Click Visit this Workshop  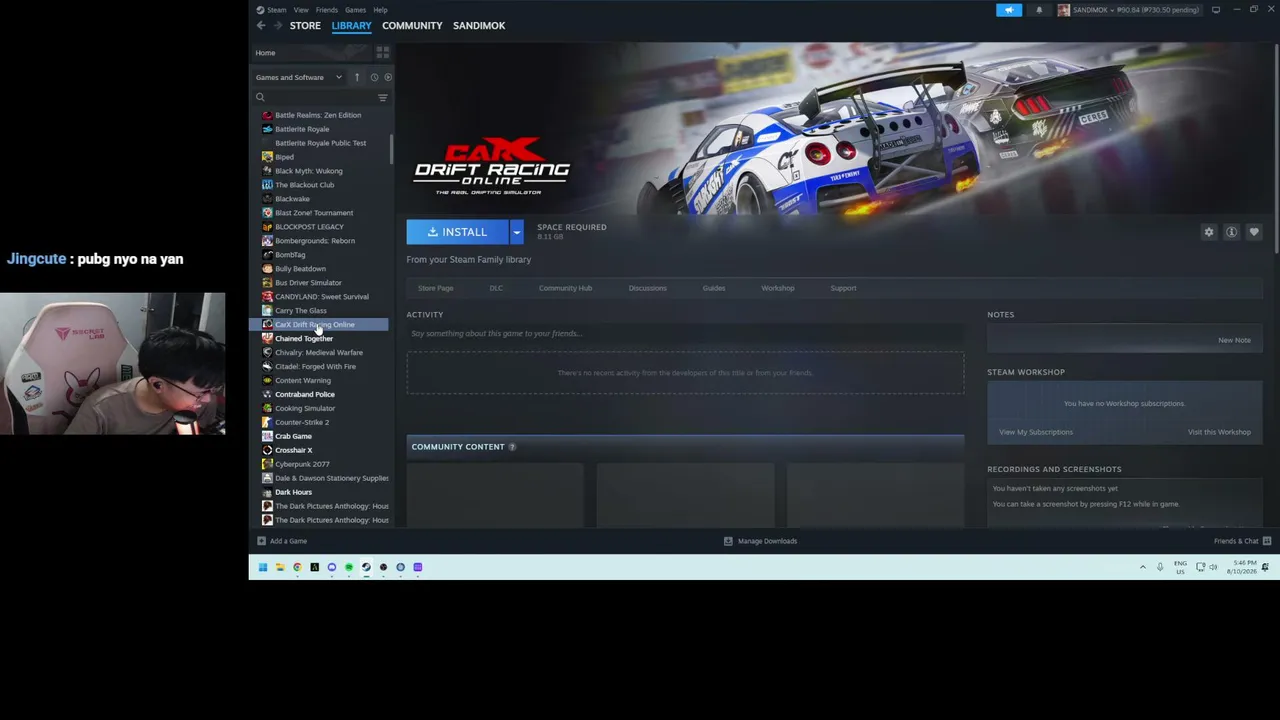point(1219,432)
